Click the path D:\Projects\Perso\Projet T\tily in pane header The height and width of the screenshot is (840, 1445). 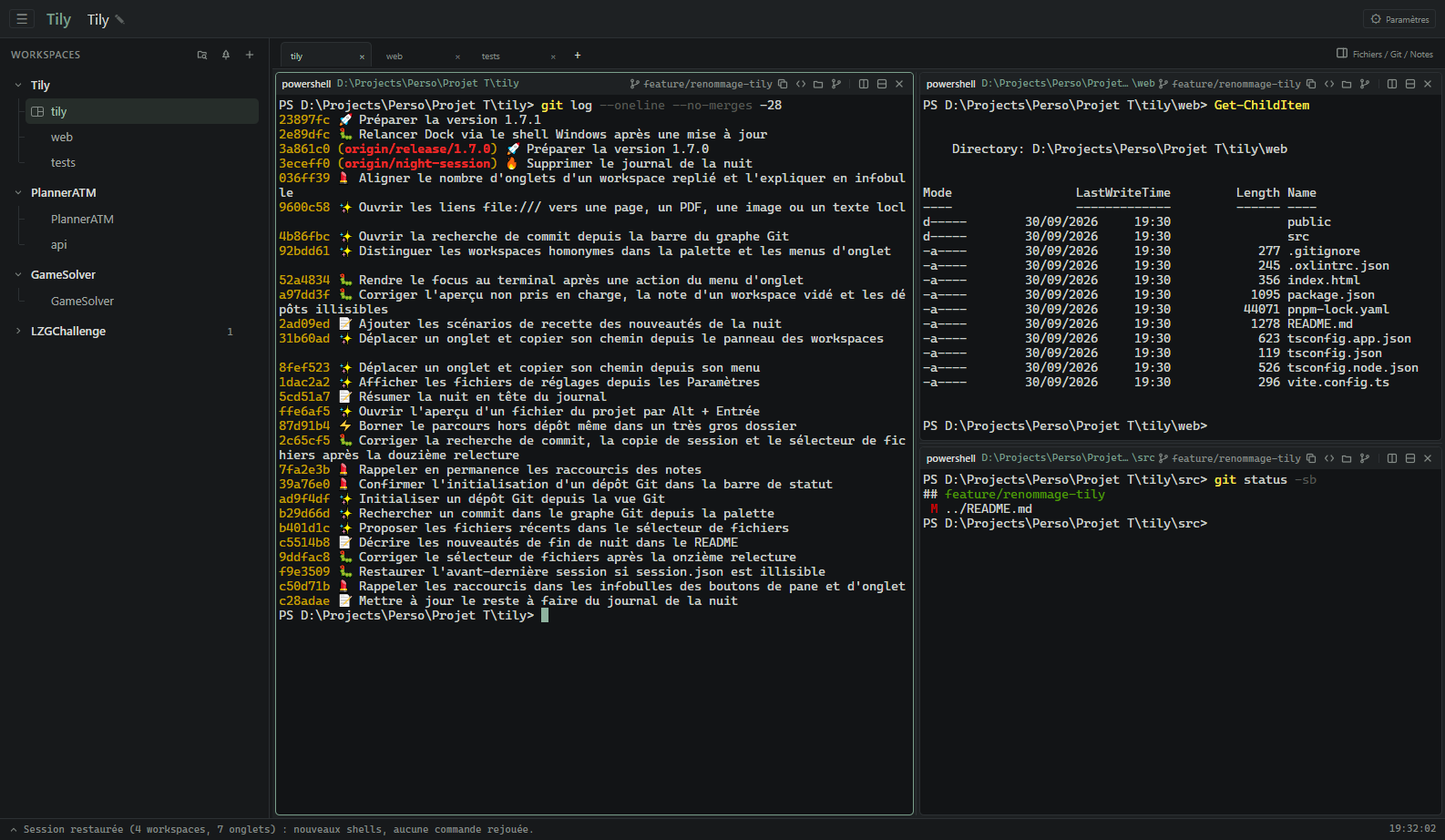tap(428, 84)
